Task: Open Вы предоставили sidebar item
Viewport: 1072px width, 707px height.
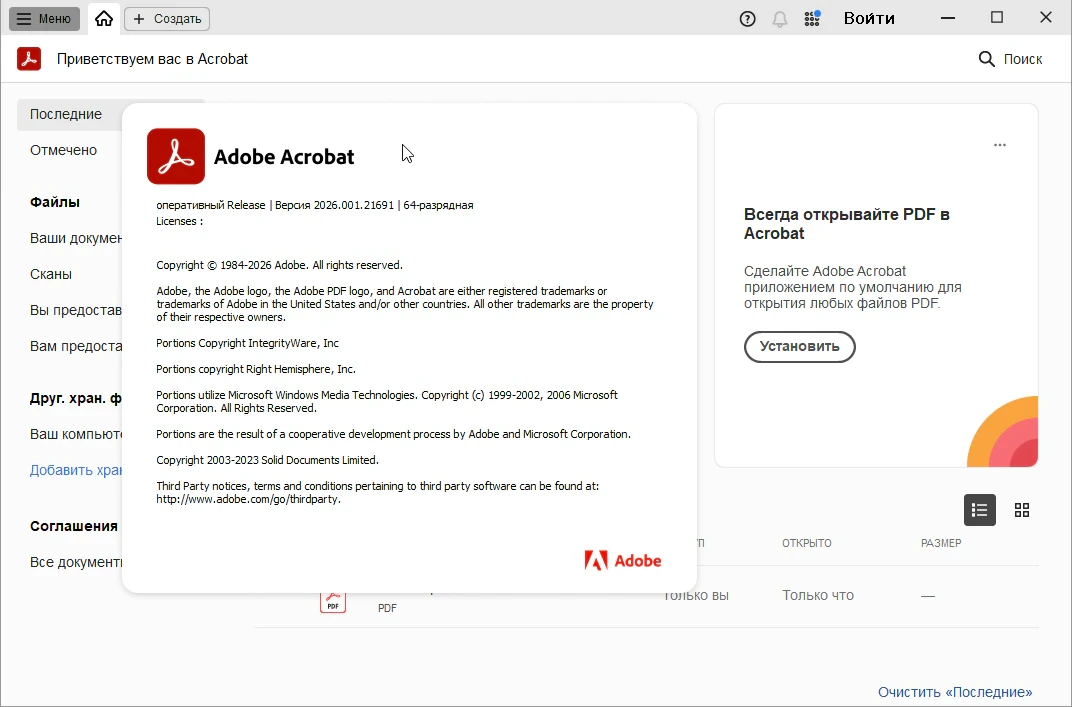Action: click(x=76, y=310)
